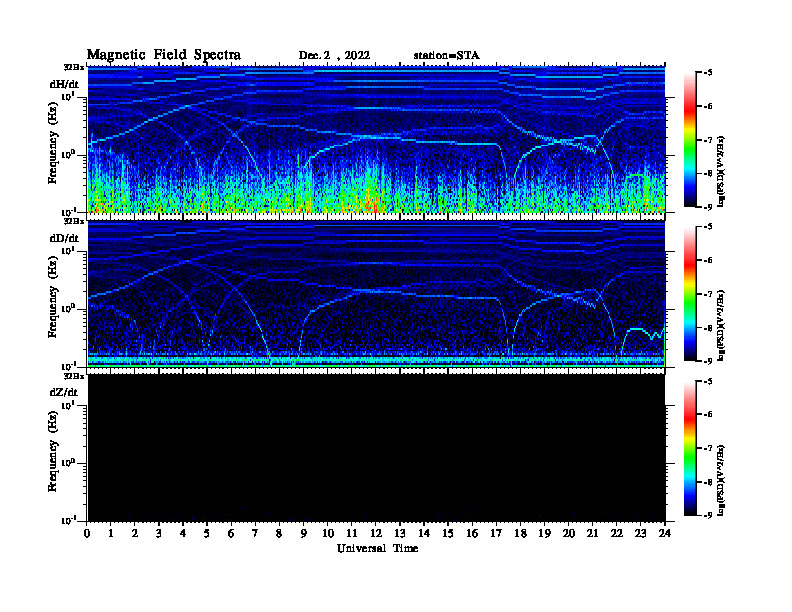The image size is (792, 612).
Task: Click hour tick label '1' on the time axis
Action: pos(111,534)
